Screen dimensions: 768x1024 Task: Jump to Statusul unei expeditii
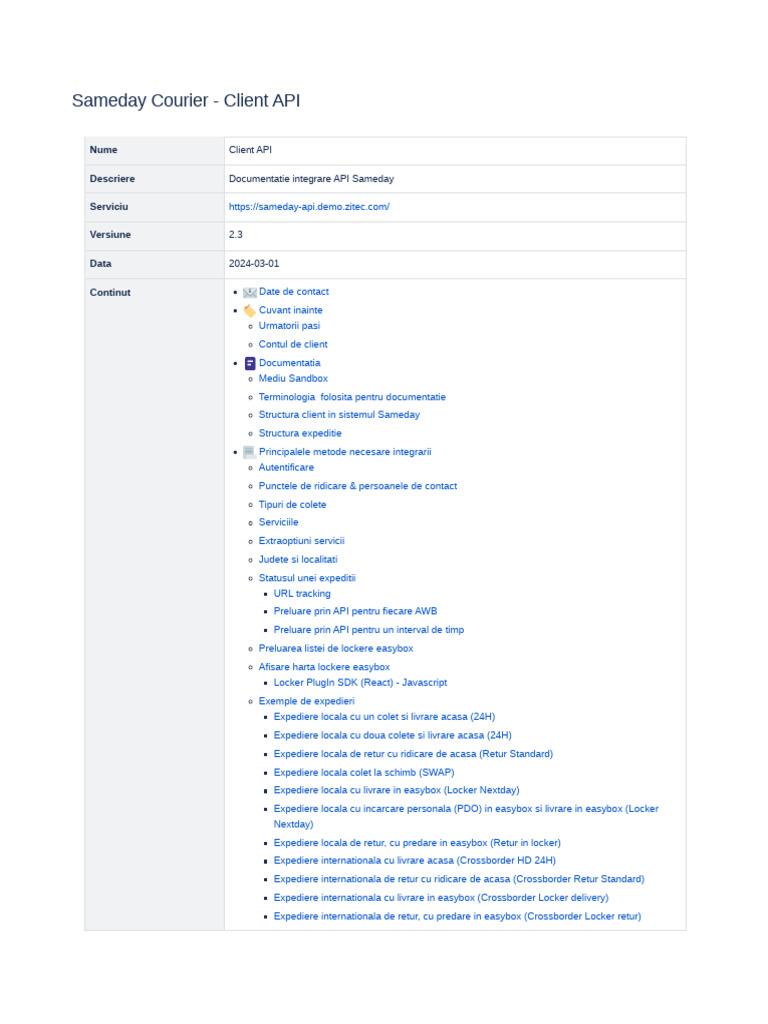point(308,578)
